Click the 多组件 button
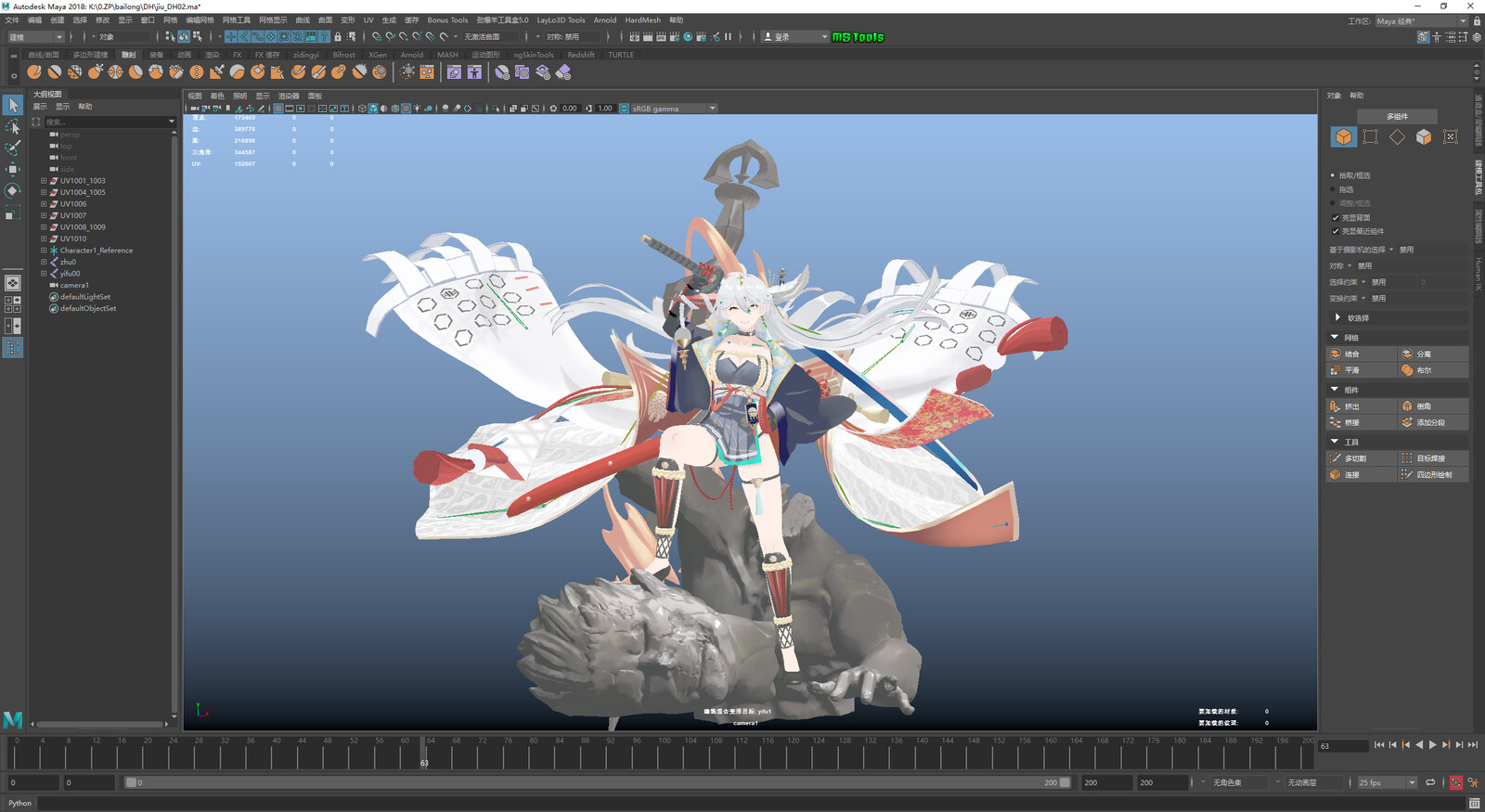The image size is (1485, 812). [1397, 116]
